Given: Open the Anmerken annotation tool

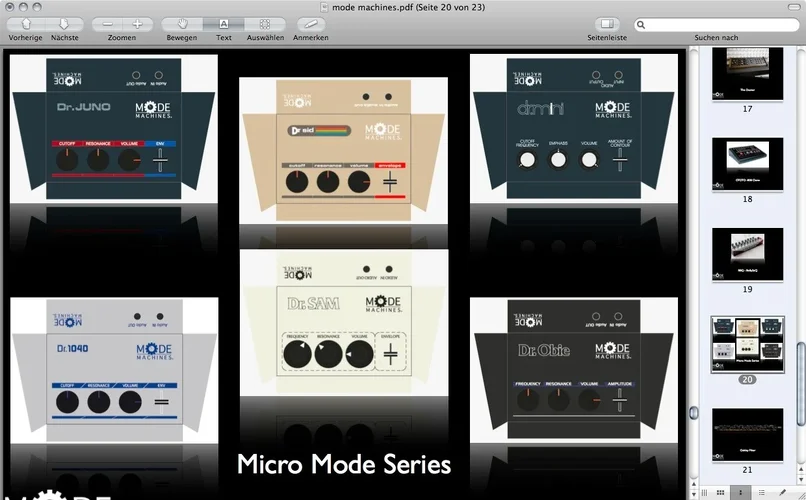Looking at the screenshot, I should (x=311, y=24).
